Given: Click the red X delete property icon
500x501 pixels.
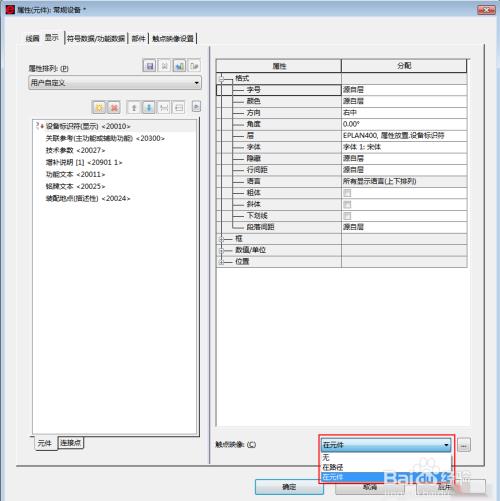Looking at the screenshot, I should pos(114,107).
